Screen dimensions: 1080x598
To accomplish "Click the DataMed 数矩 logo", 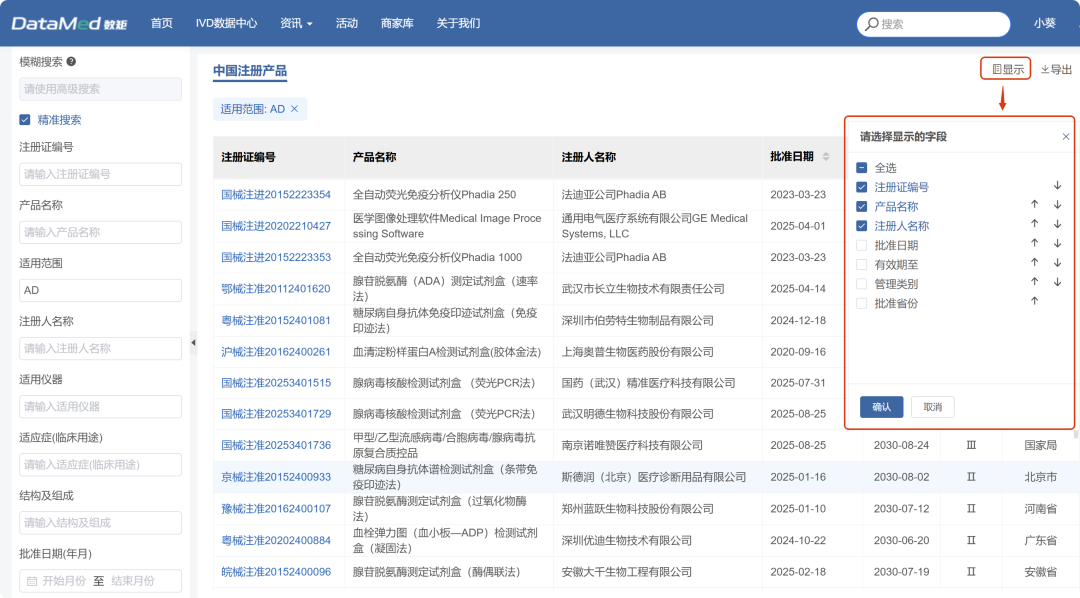I will click(x=69, y=23).
